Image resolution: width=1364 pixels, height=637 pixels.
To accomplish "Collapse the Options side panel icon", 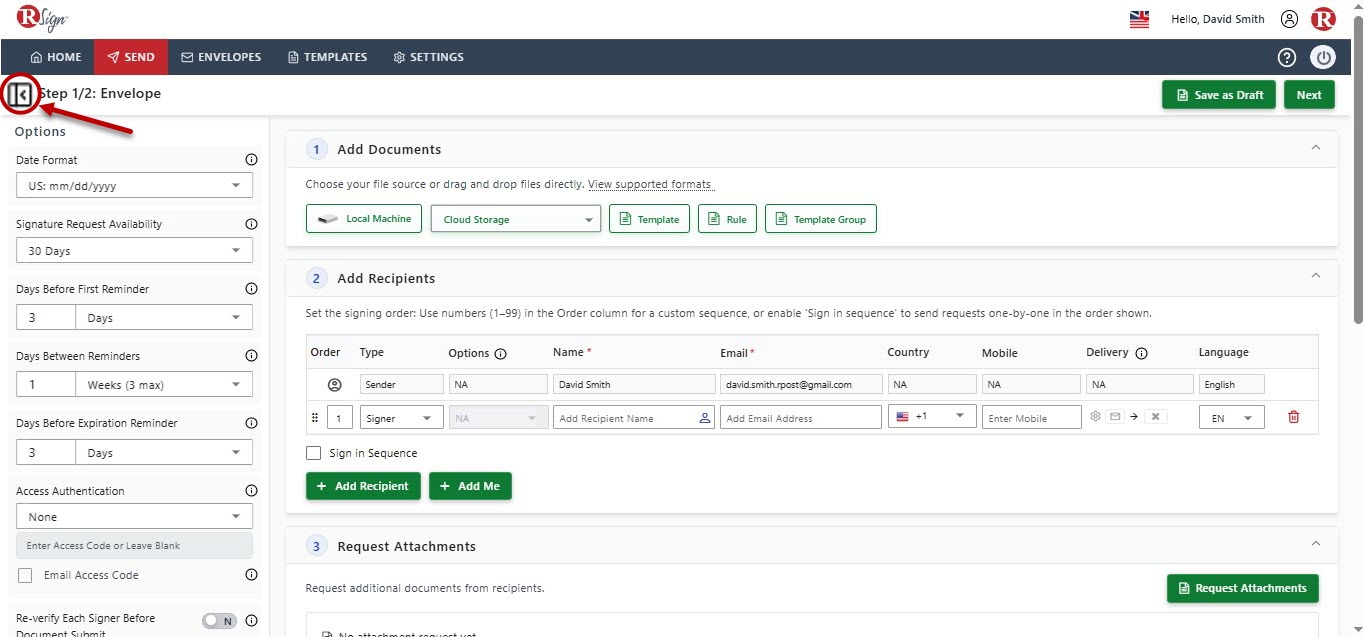I will 21,95.
